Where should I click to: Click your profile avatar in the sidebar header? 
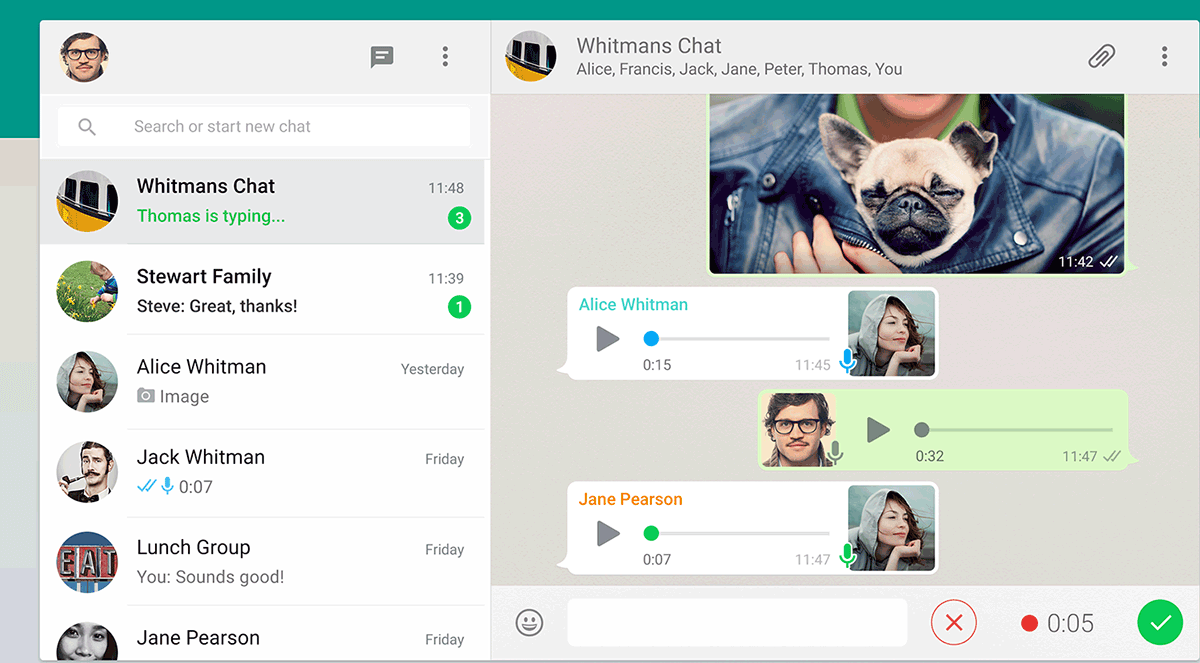[x=84, y=58]
